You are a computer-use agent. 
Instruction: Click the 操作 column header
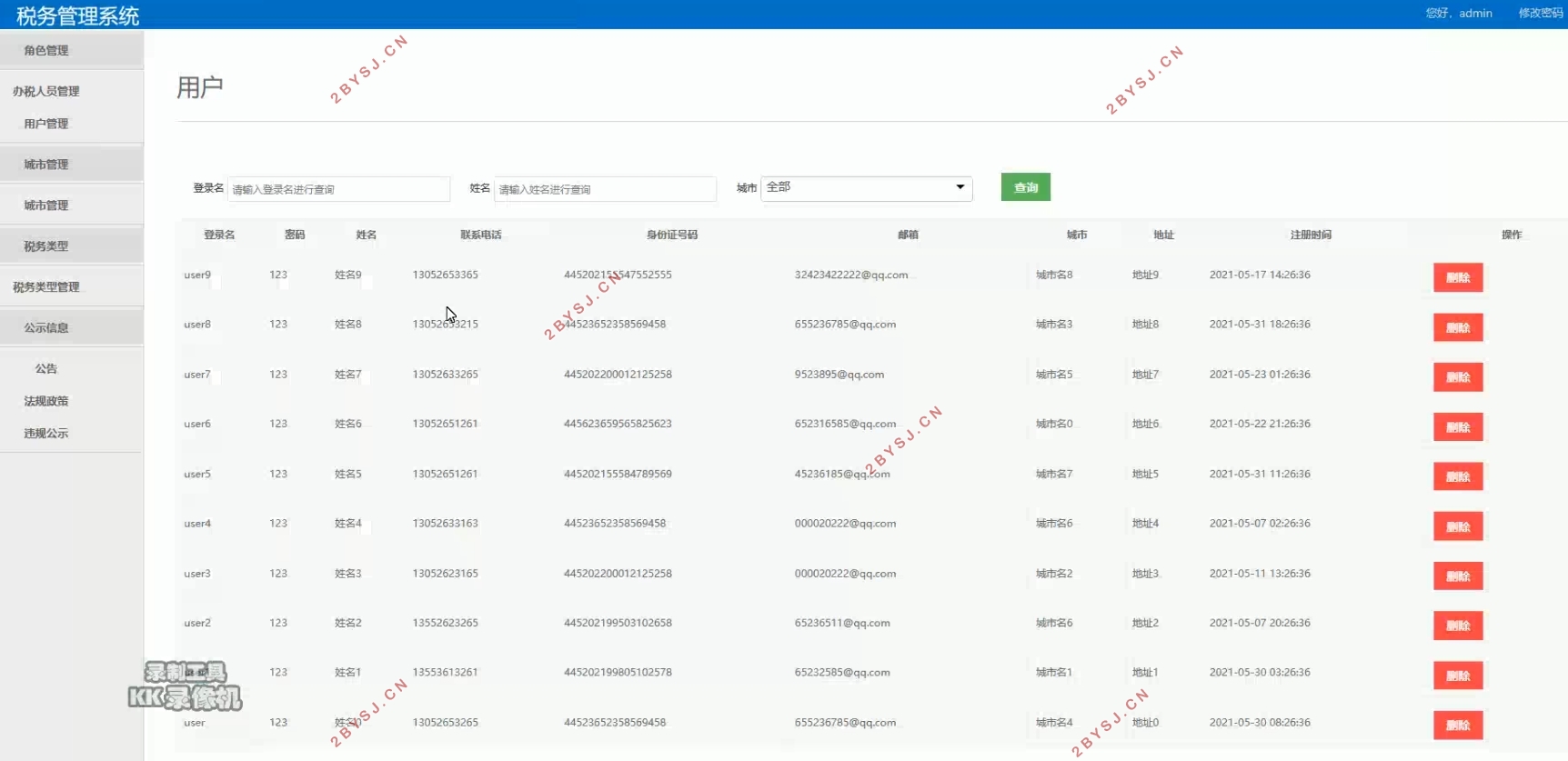(1512, 235)
